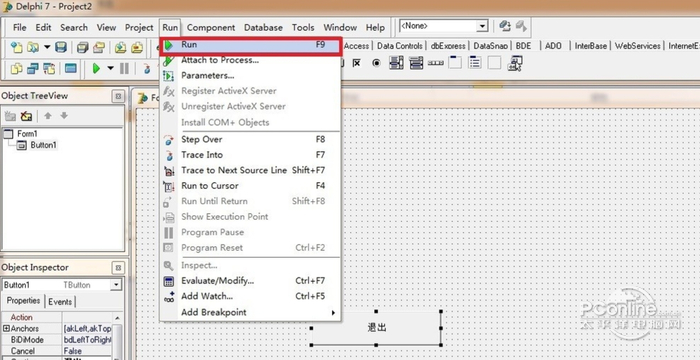The height and width of the screenshot is (360, 700).
Task: Click the Remove File from Project icon
Action: click(137, 47)
